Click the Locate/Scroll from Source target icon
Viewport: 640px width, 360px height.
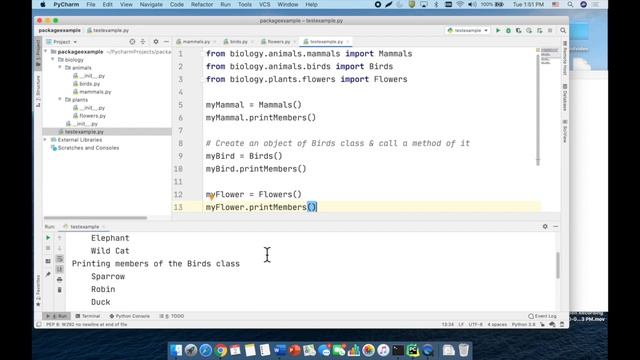coord(132,42)
